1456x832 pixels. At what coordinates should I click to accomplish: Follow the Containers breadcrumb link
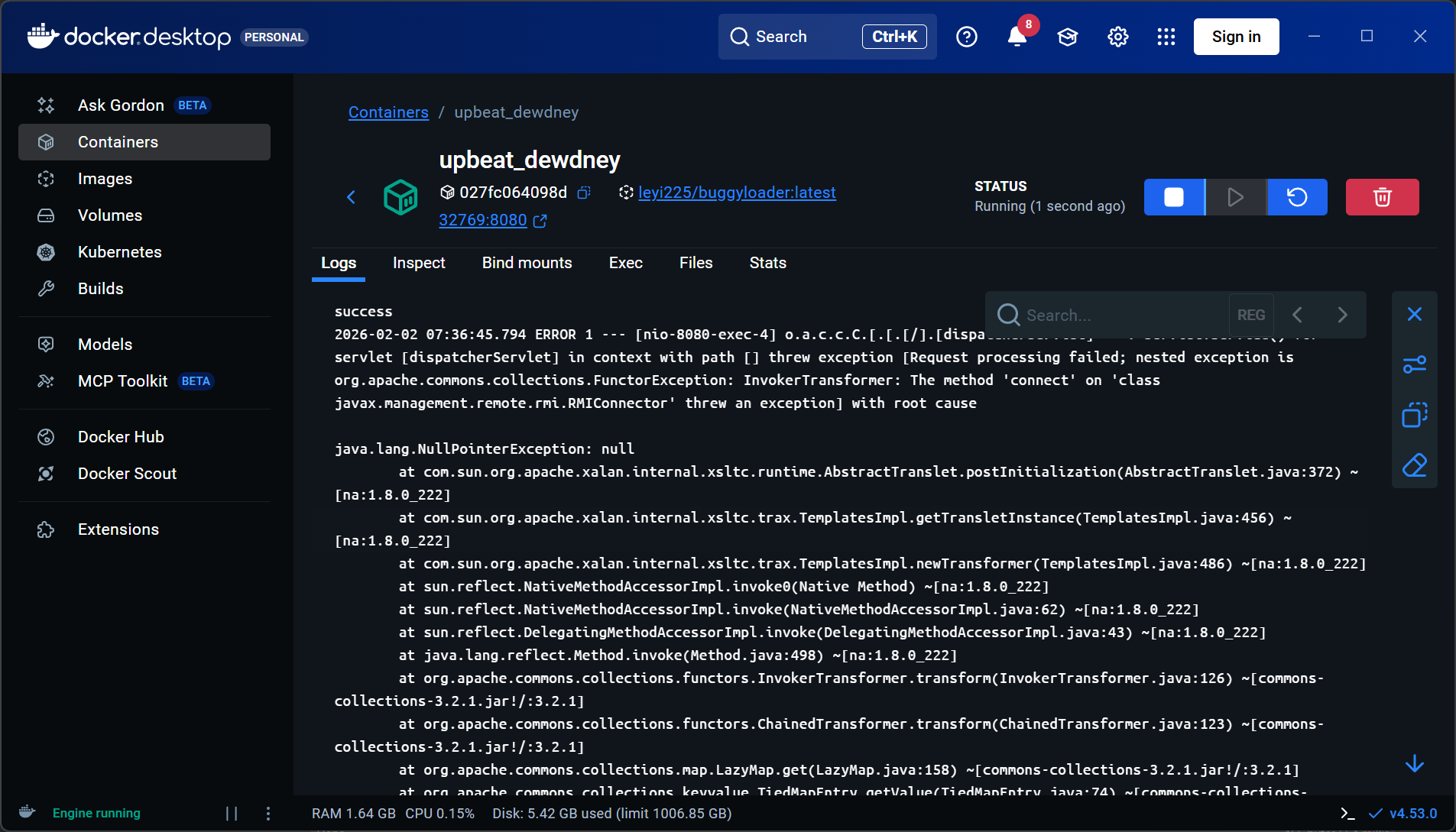click(x=388, y=112)
